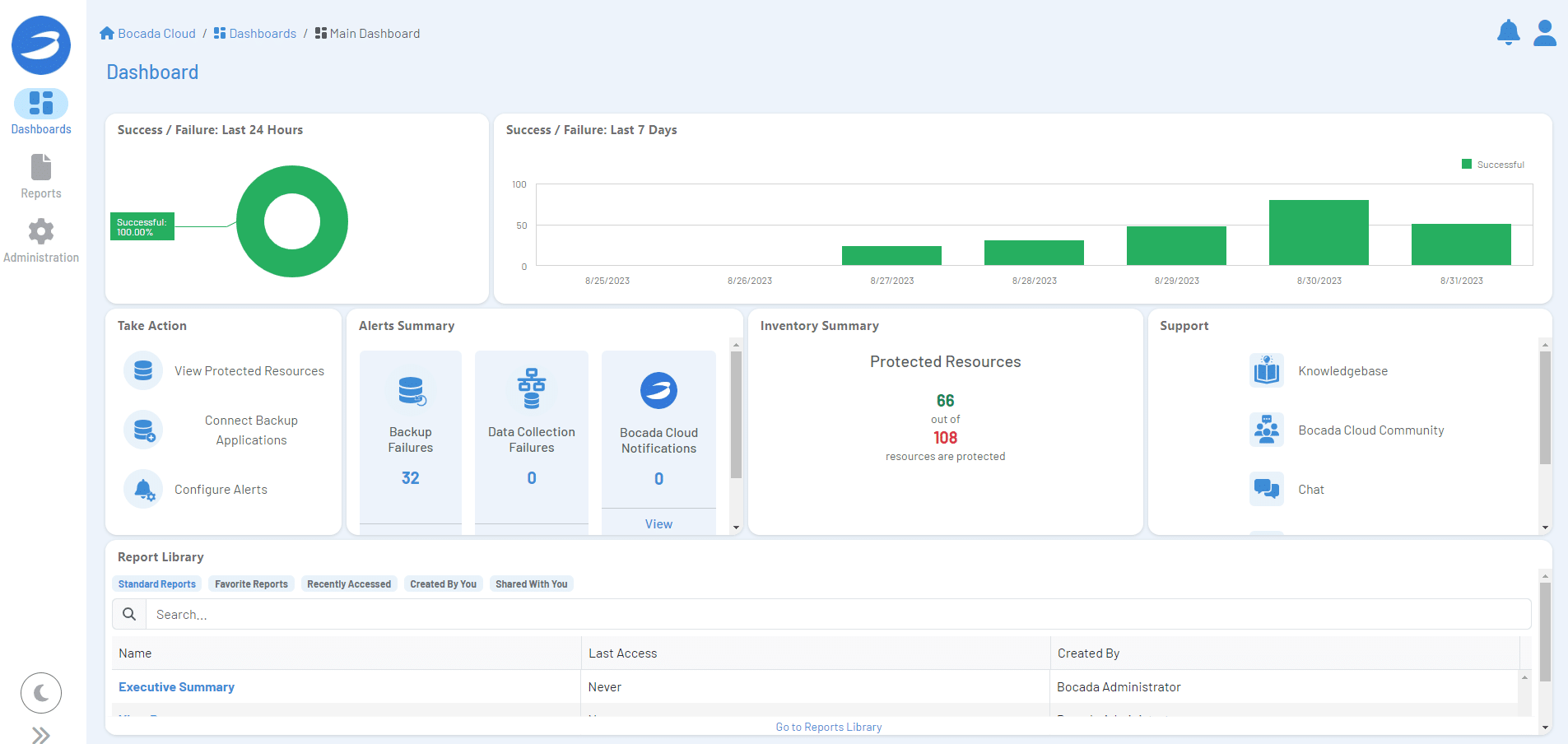Click the Alerts Summary scrollbar
This screenshot has height=744, width=1568.
point(736,415)
